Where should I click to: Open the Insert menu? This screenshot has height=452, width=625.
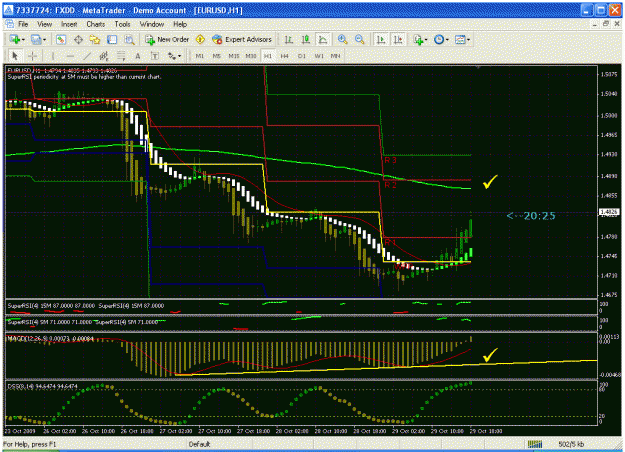point(69,24)
